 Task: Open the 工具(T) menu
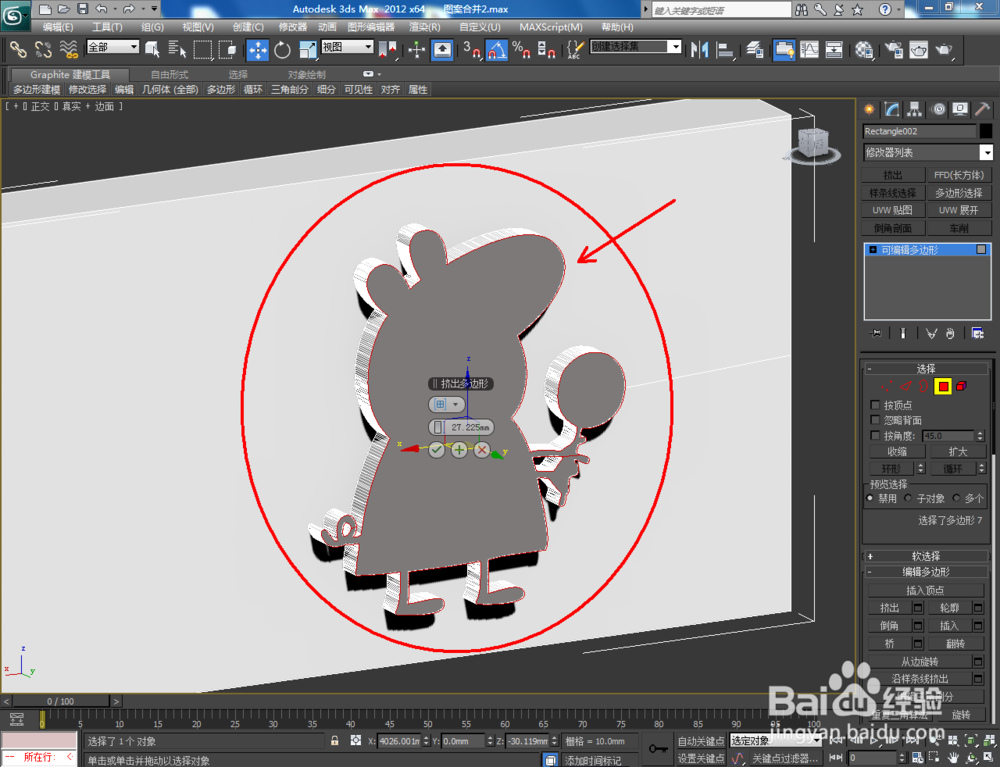(x=107, y=27)
